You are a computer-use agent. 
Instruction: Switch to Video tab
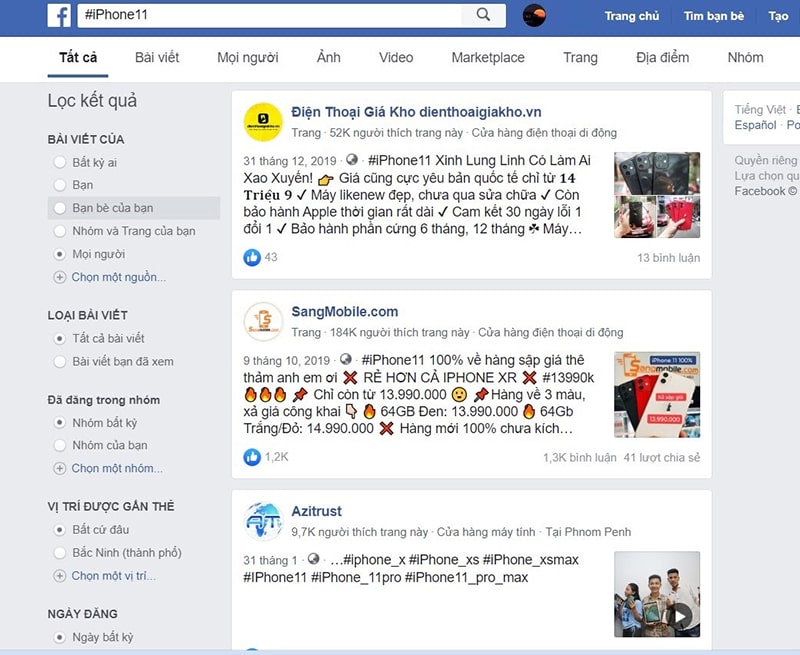pyautogui.click(x=396, y=57)
